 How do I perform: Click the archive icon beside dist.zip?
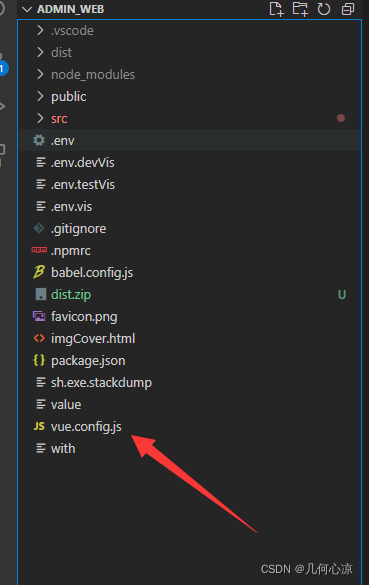pos(40,294)
